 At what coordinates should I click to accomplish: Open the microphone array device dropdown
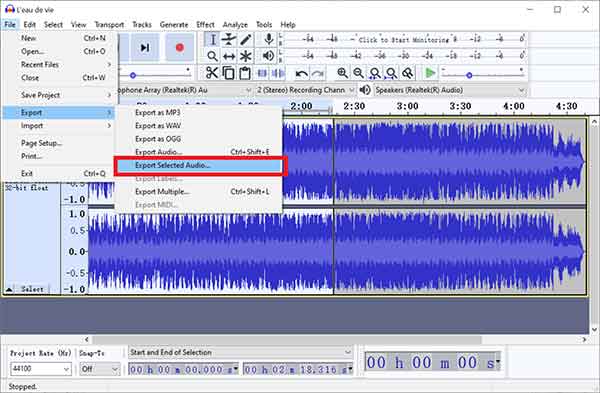186,90
